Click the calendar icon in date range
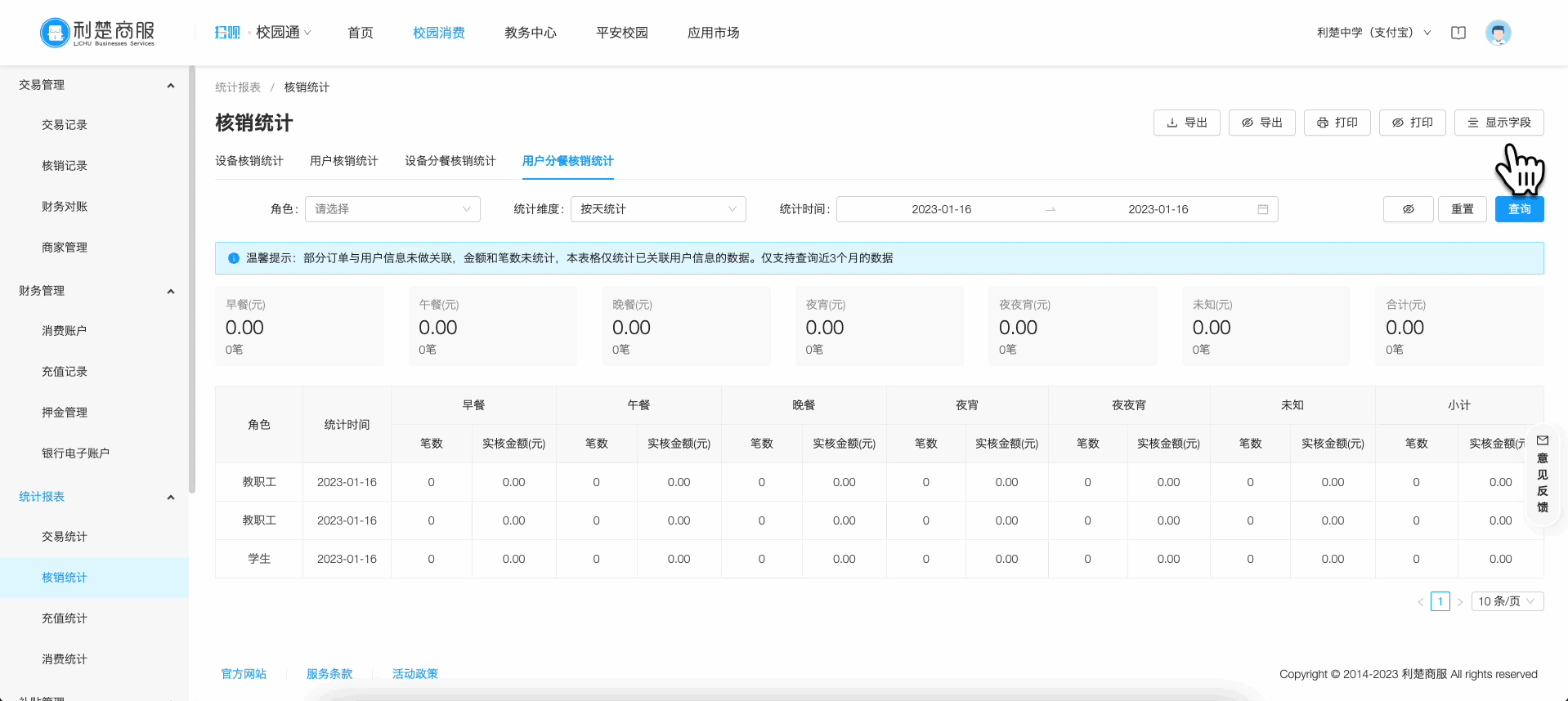This screenshot has height=701, width=1568. tap(1262, 209)
